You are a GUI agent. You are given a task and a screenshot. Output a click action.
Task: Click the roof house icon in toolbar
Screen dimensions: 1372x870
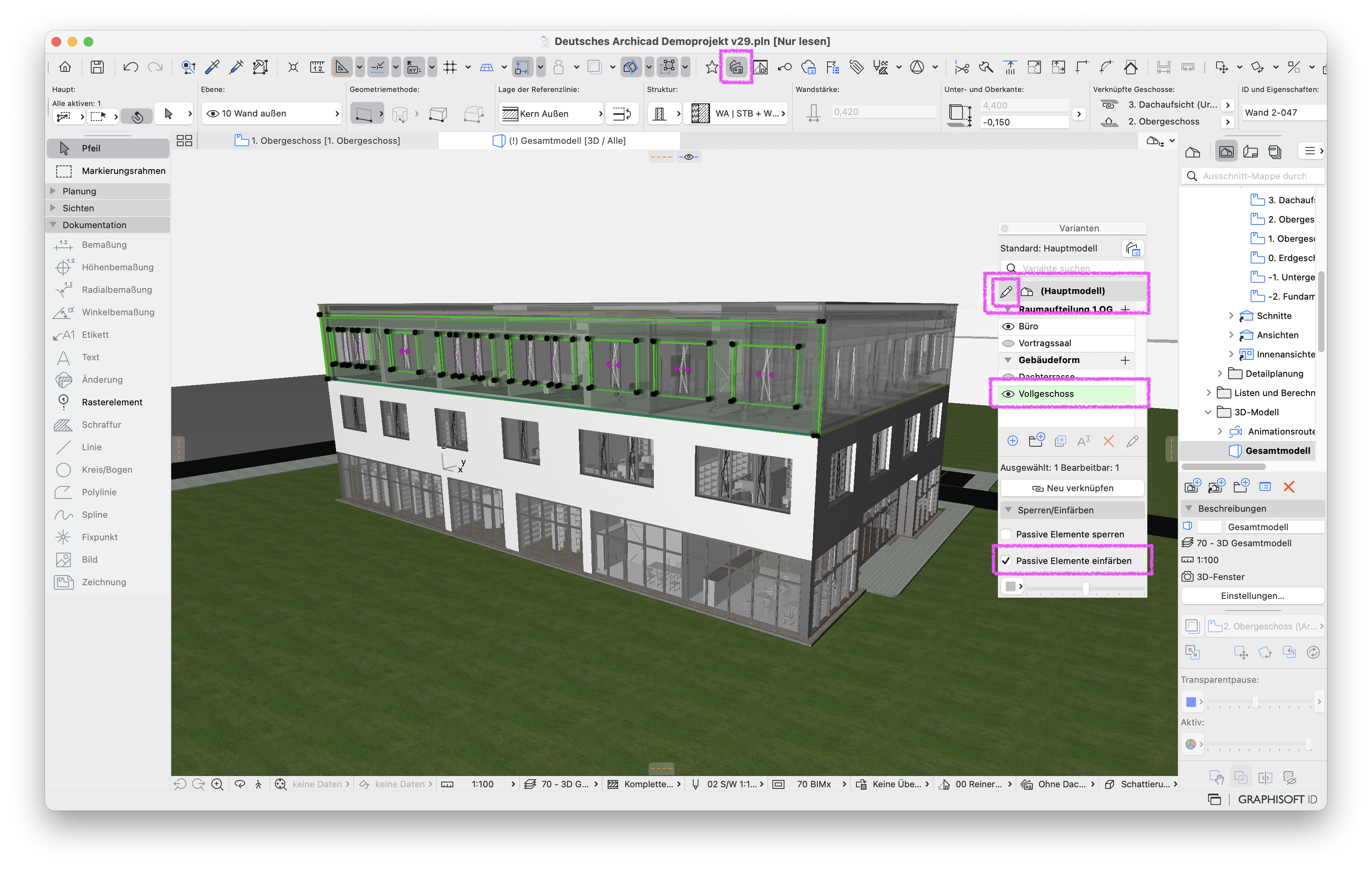click(x=1131, y=67)
